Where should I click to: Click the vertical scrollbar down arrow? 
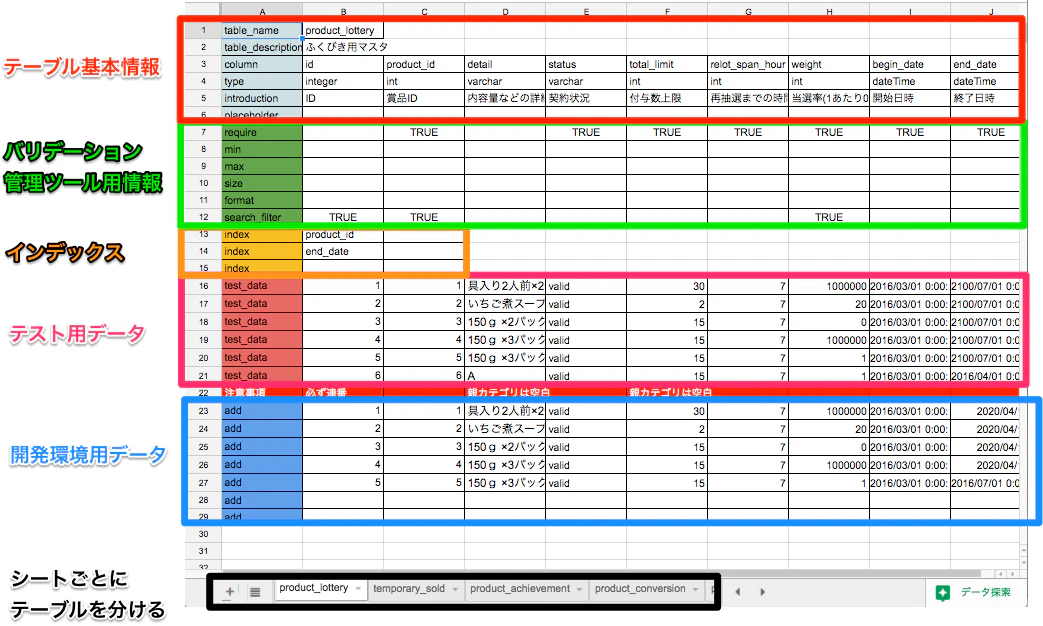pos(1023,563)
